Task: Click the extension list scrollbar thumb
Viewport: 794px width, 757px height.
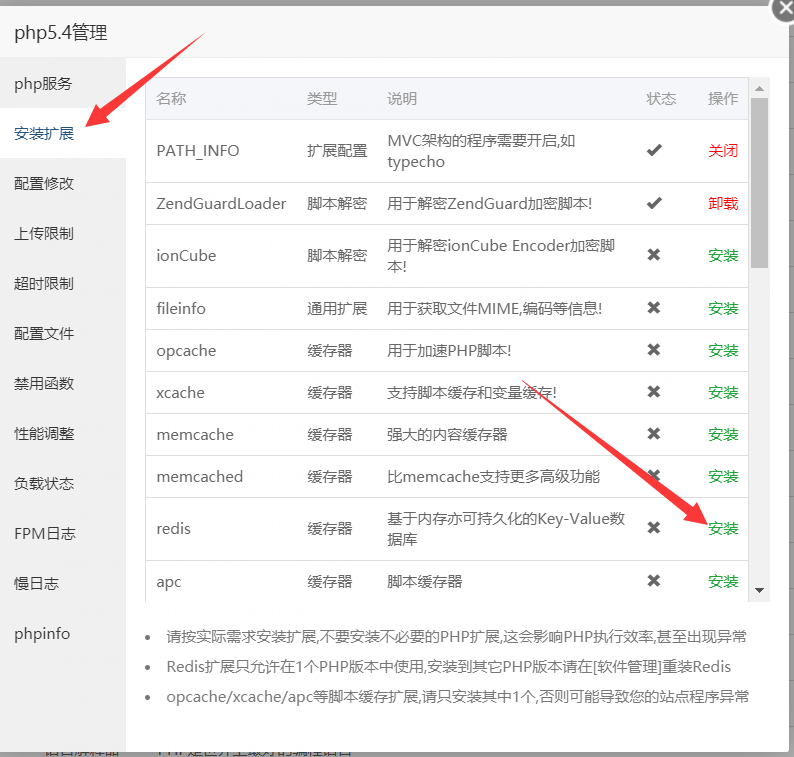Action: [759, 182]
